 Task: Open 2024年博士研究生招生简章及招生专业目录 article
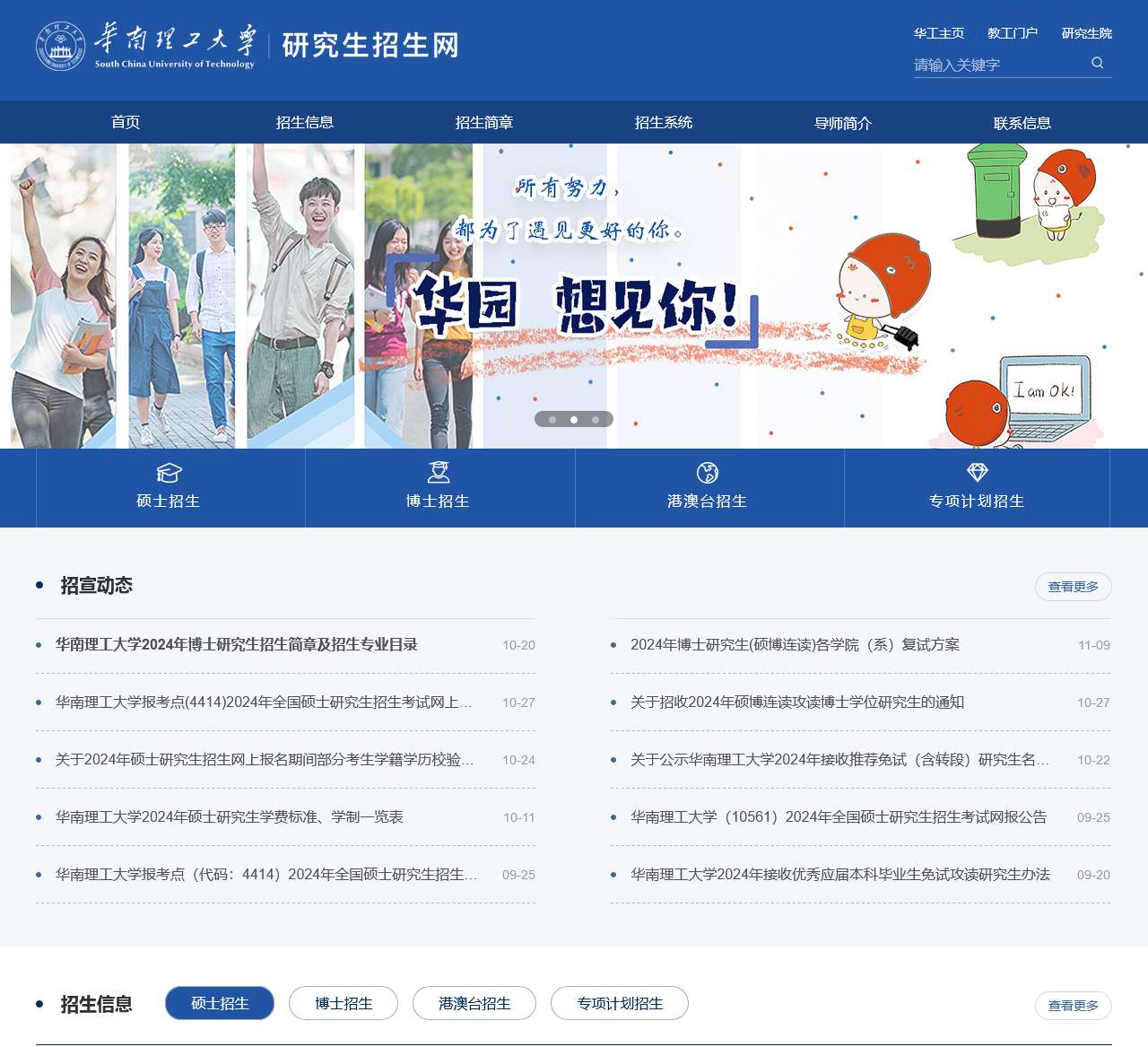[237, 644]
